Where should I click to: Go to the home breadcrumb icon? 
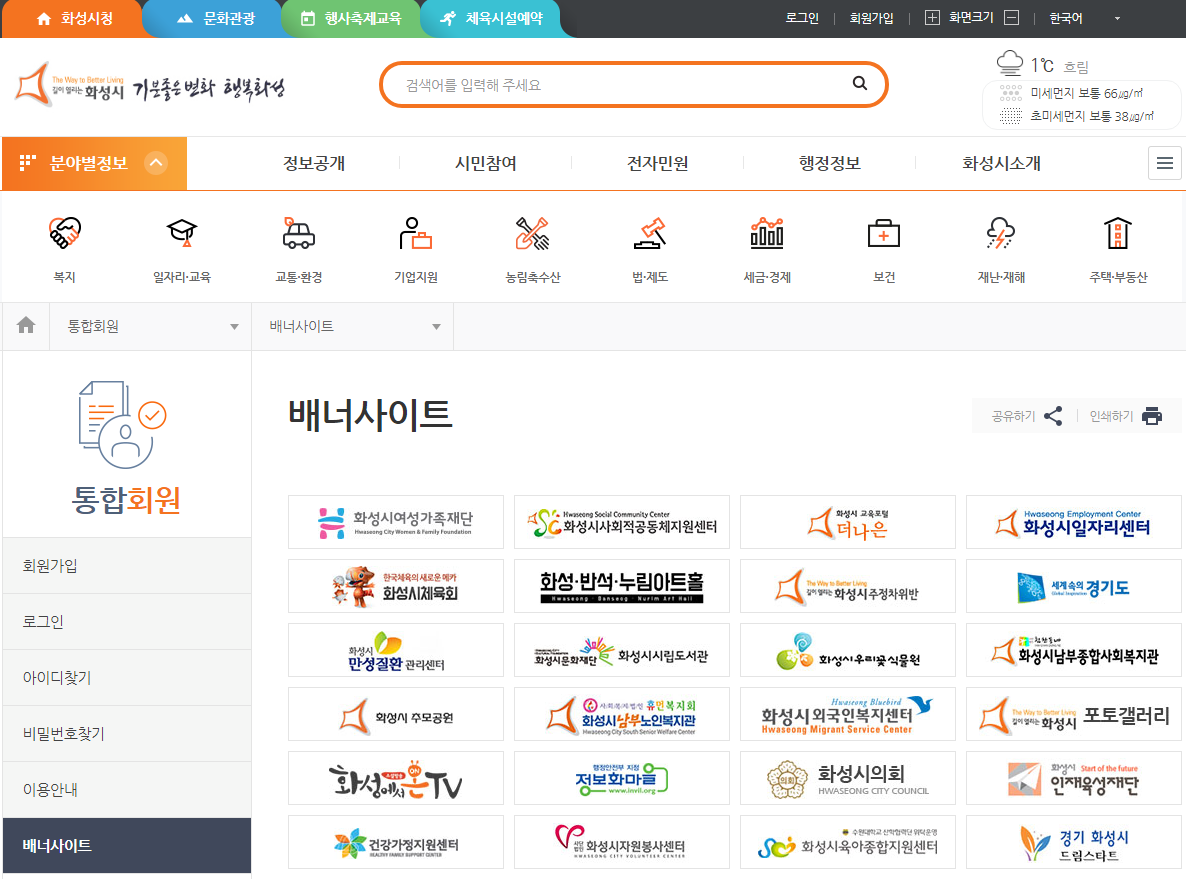[x=26, y=325]
